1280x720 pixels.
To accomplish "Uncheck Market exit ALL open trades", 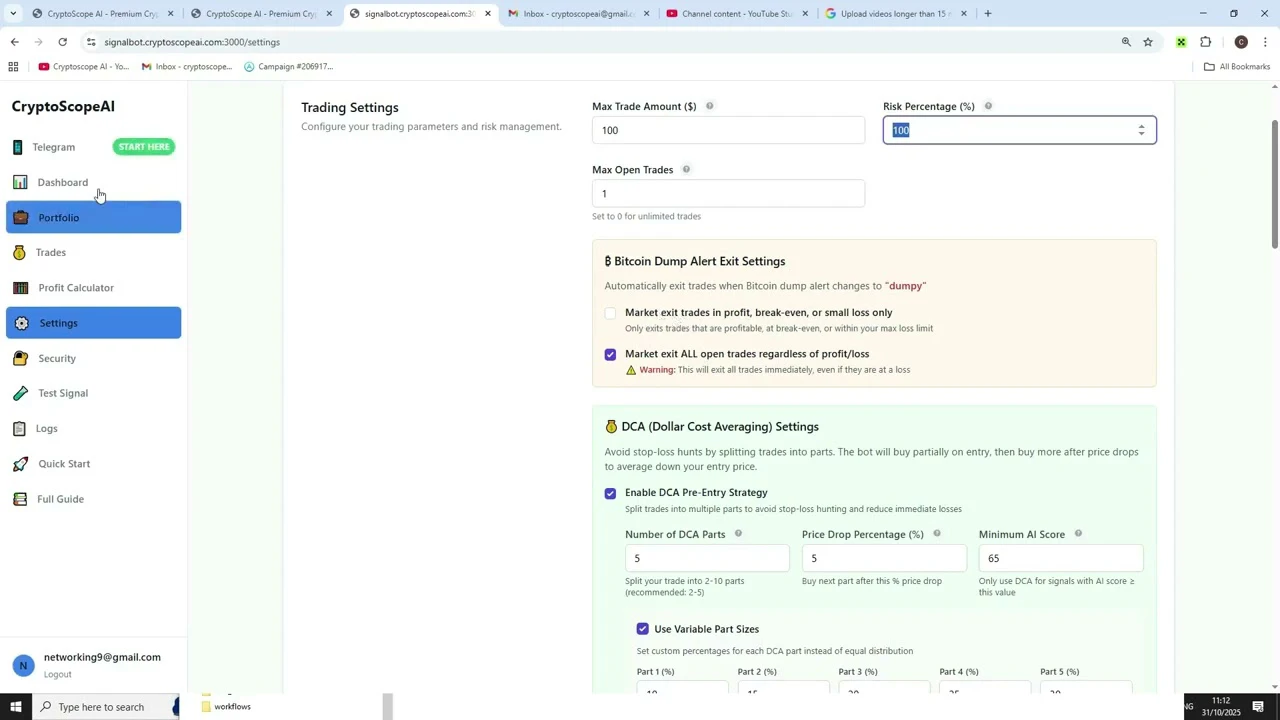I will click(x=610, y=354).
